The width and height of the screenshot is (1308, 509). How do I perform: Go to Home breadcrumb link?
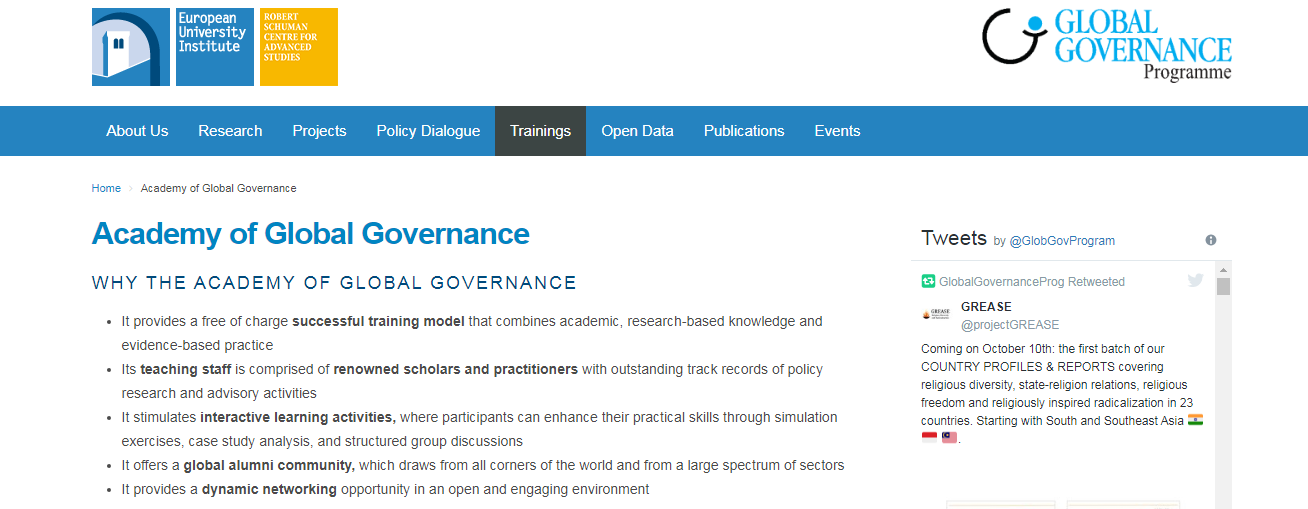106,188
